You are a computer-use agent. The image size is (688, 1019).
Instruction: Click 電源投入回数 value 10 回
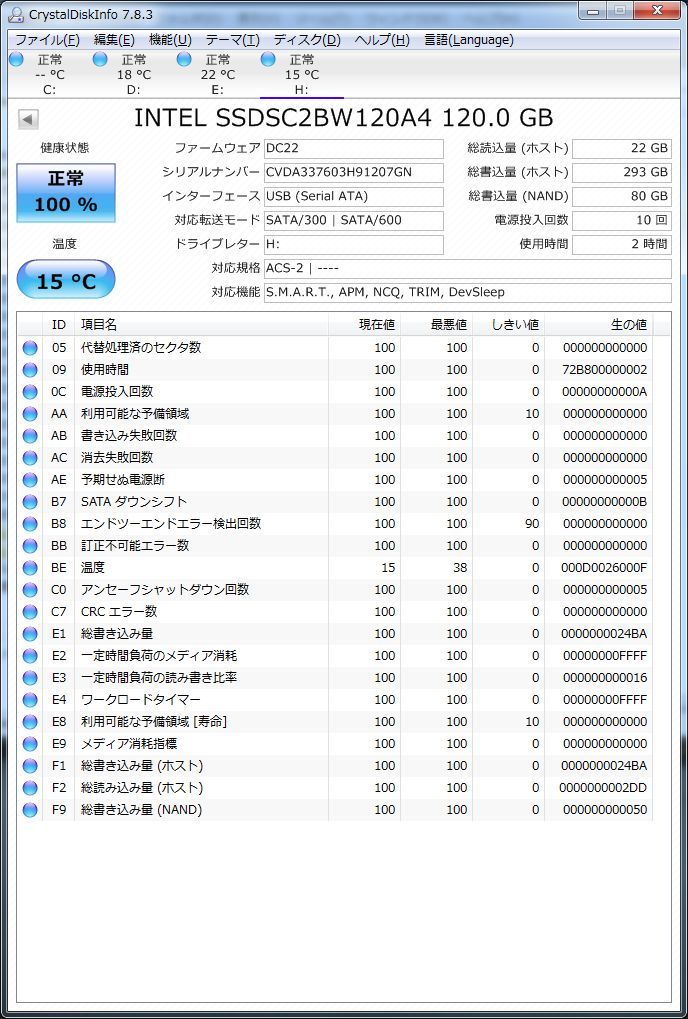622,220
